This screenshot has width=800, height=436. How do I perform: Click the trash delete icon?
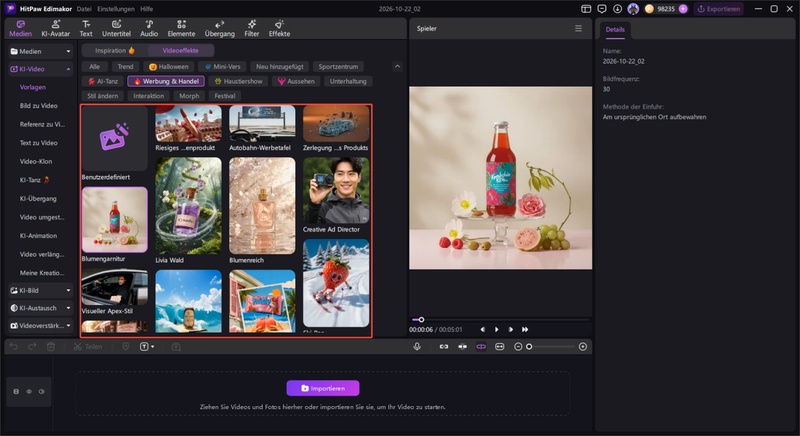(x=51, y=347)
